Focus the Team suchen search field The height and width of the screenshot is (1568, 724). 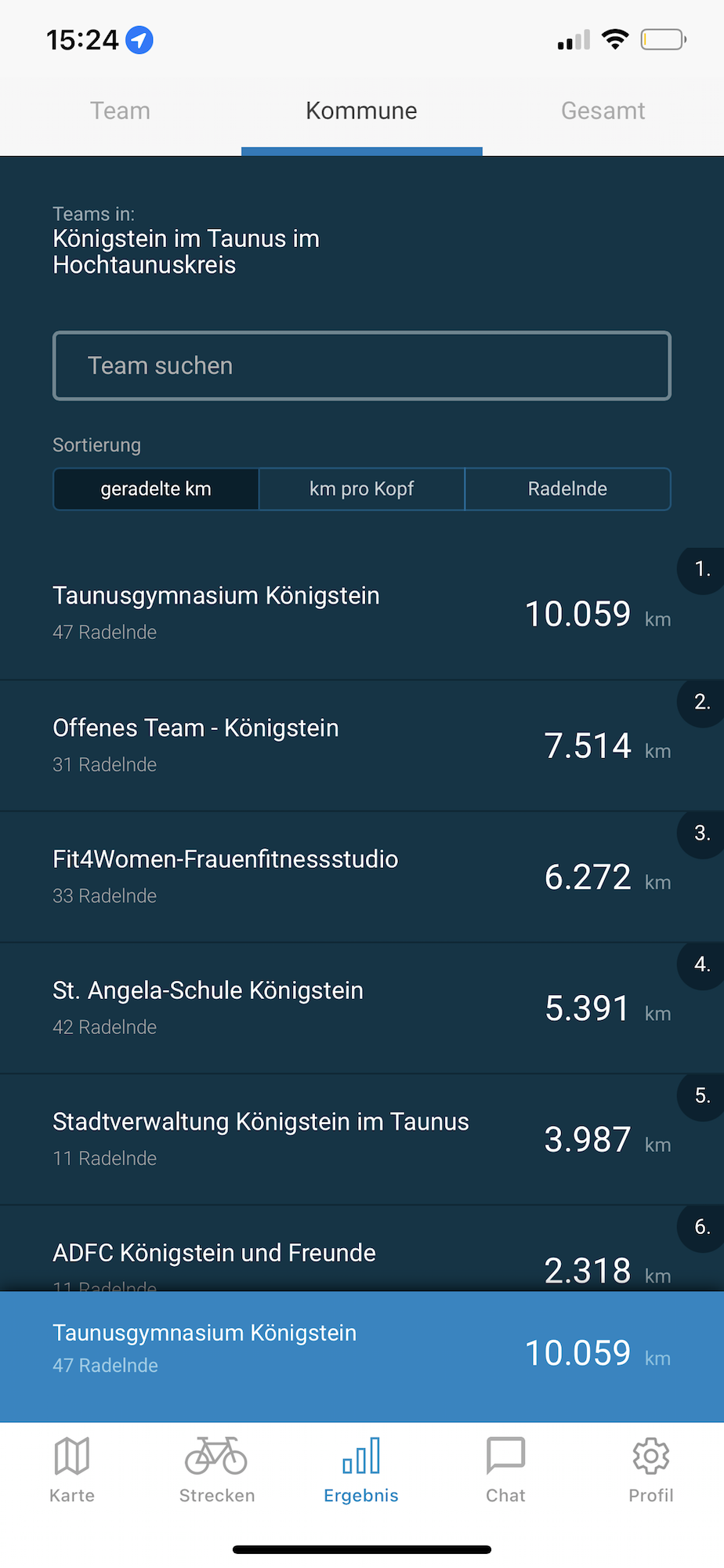coord(361,366)
